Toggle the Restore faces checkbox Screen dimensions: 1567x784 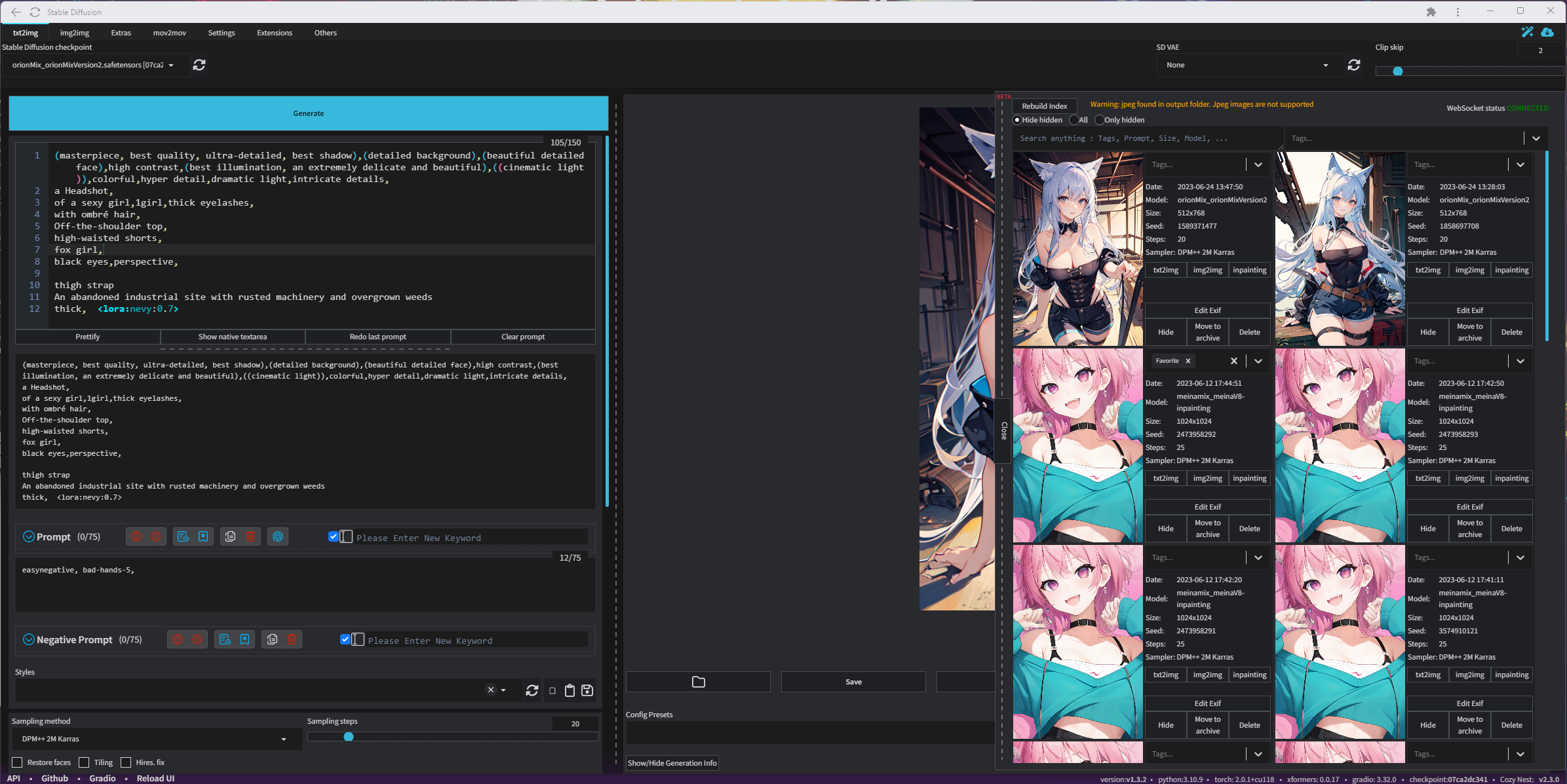tap(18, 762)
